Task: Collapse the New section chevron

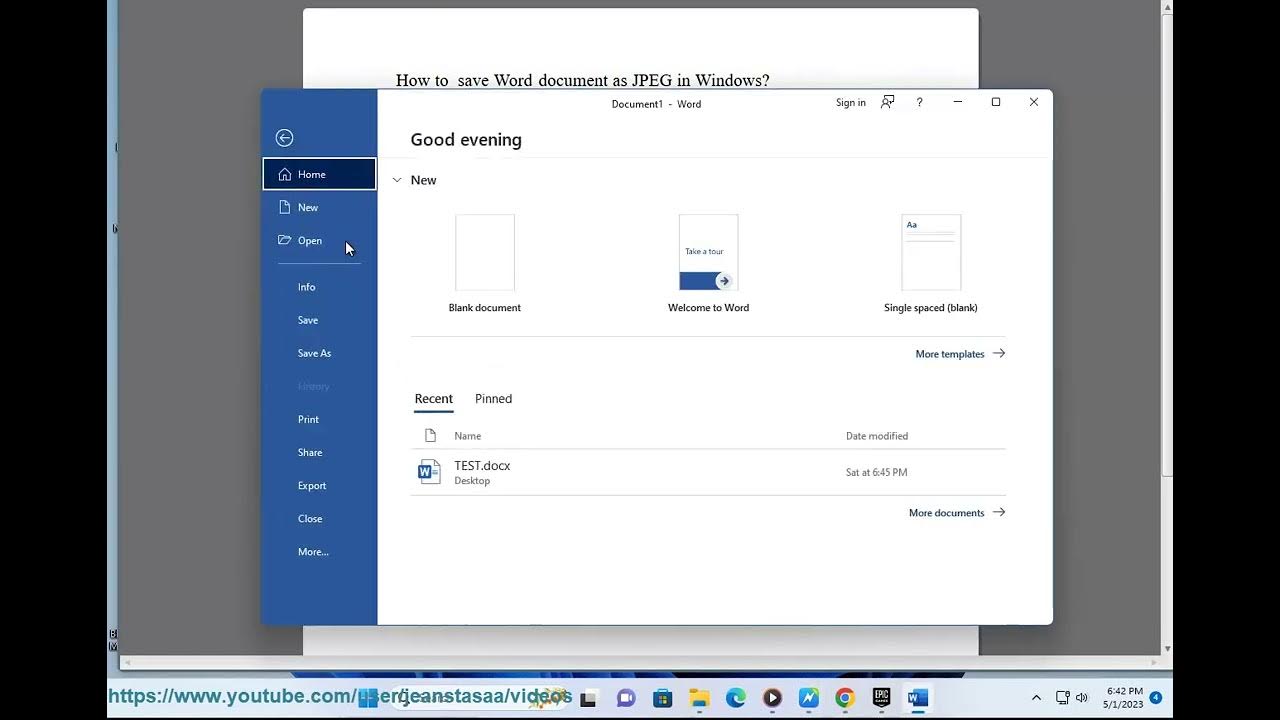Action: (x=397, y=180)
